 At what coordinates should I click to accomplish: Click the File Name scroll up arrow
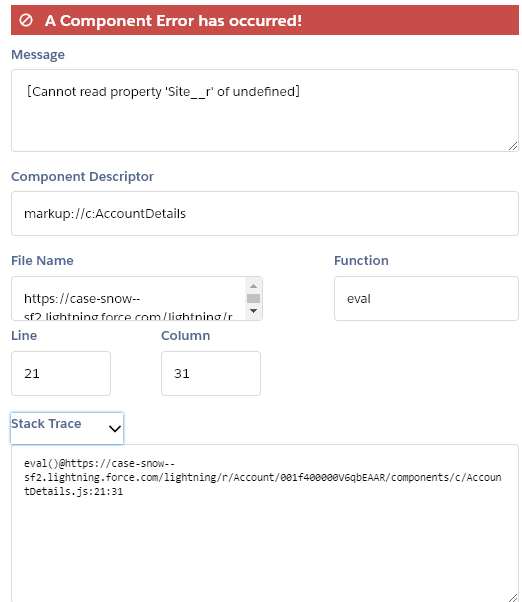click(x=253, y=286)
